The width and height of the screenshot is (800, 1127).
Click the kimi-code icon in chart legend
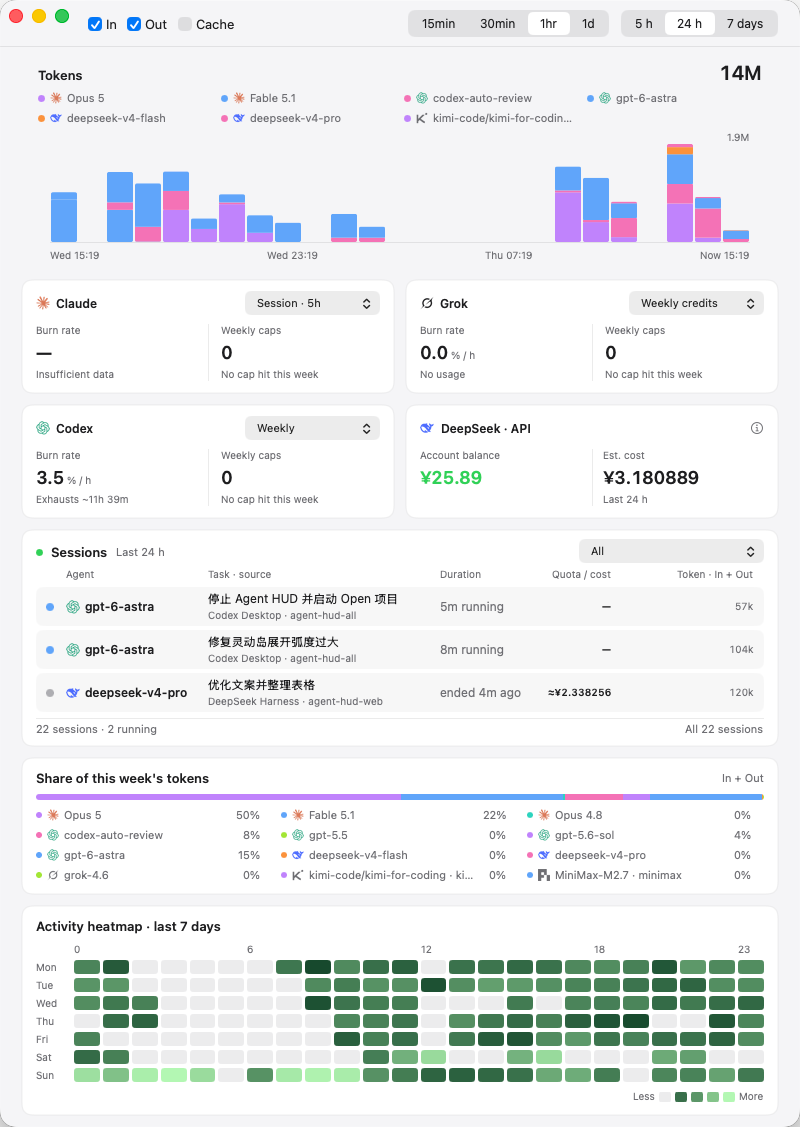422,119
